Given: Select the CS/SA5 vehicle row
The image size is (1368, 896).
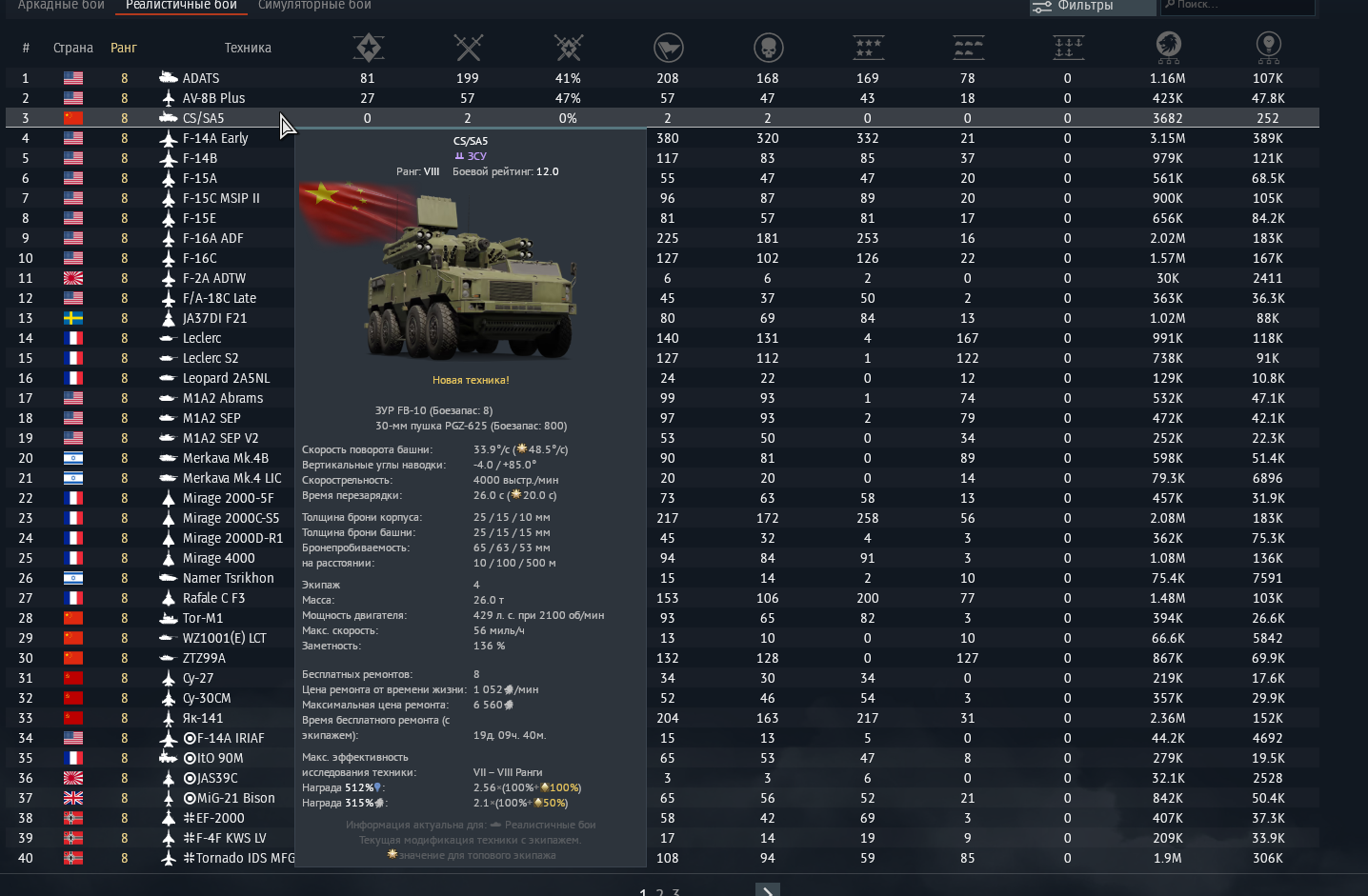Looking at the screenshot, I should pyautogui.click(x=662, y=118).
